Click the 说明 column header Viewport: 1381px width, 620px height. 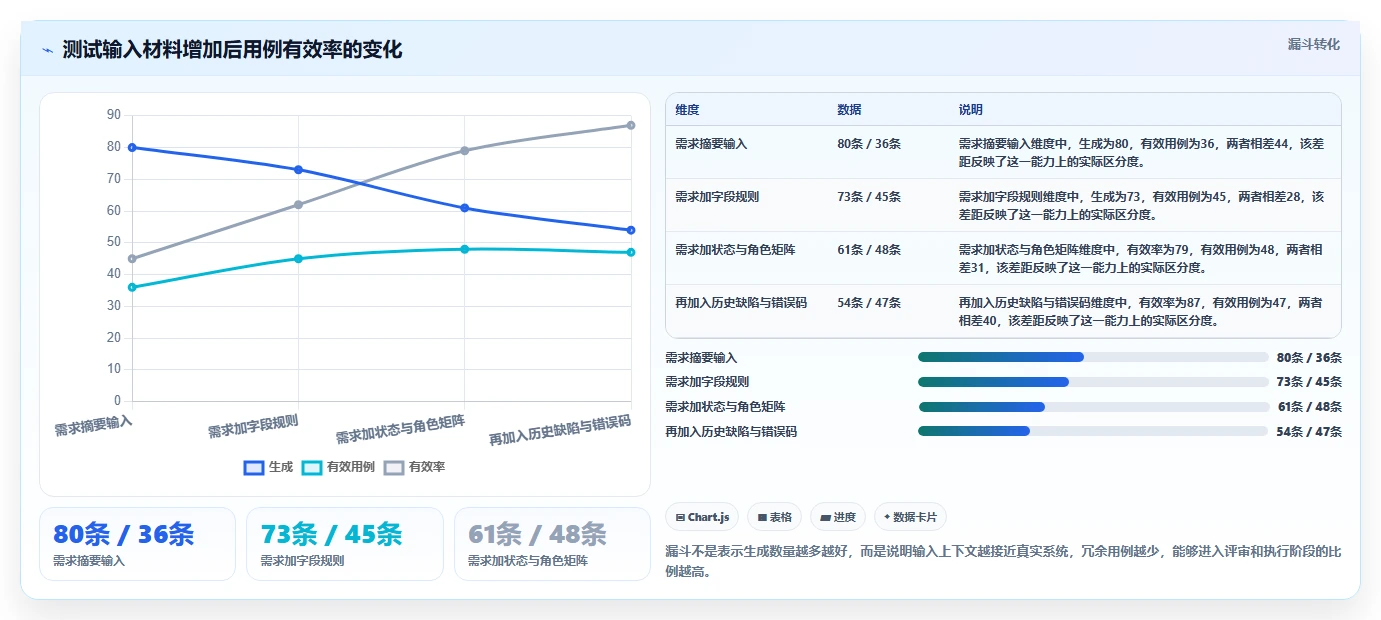(971, 109)
